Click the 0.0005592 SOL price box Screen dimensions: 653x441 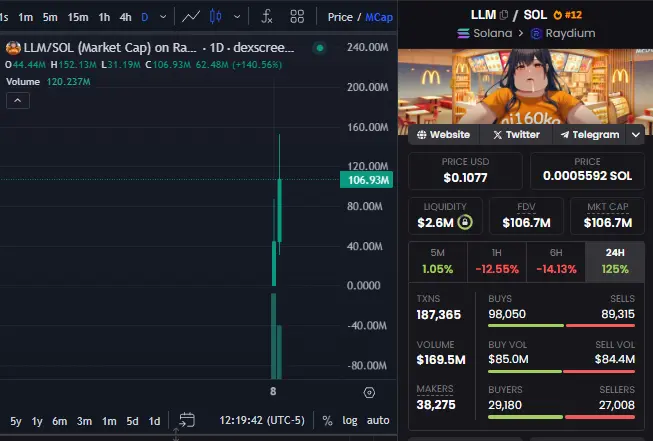point(587,171)
